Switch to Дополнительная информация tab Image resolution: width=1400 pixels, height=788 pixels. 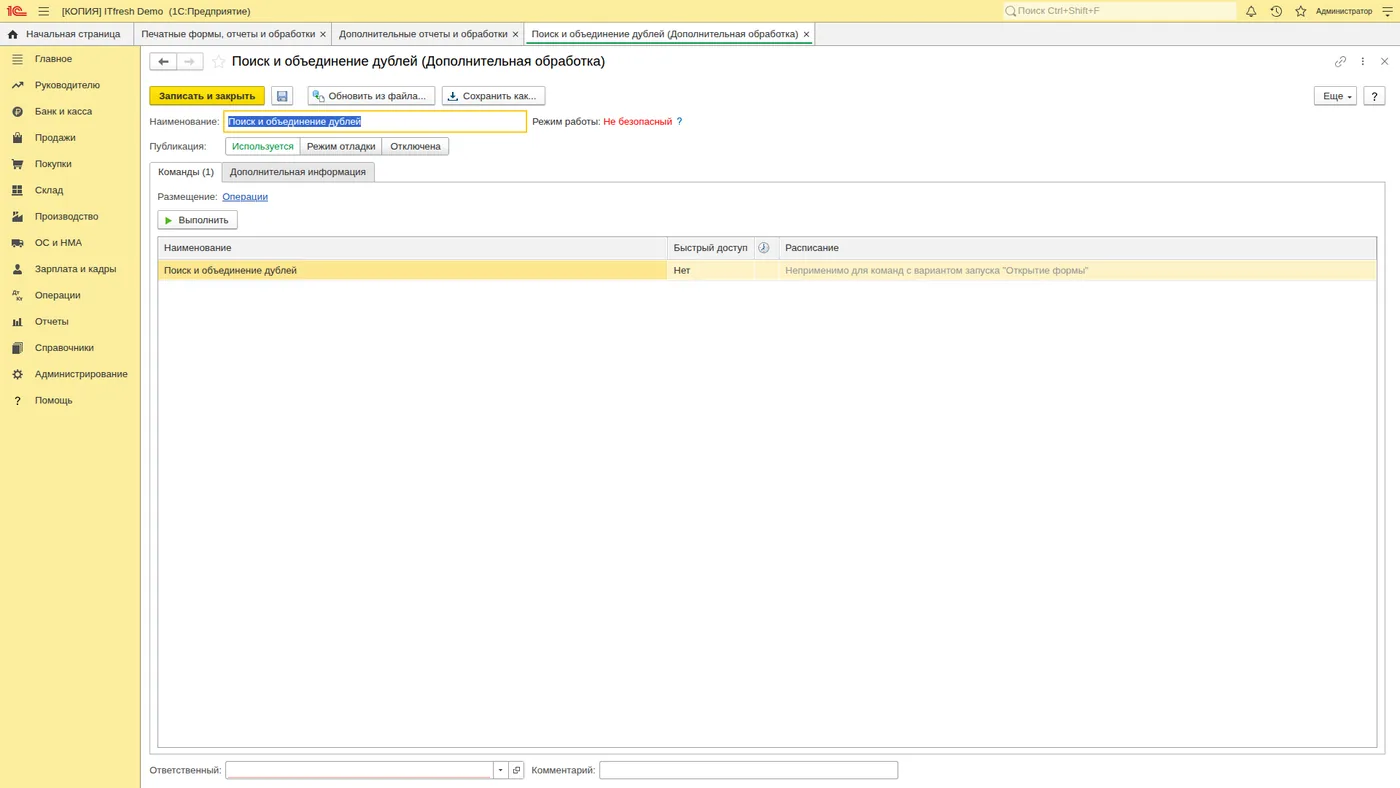pyautogui.click(x=298, y=172)
